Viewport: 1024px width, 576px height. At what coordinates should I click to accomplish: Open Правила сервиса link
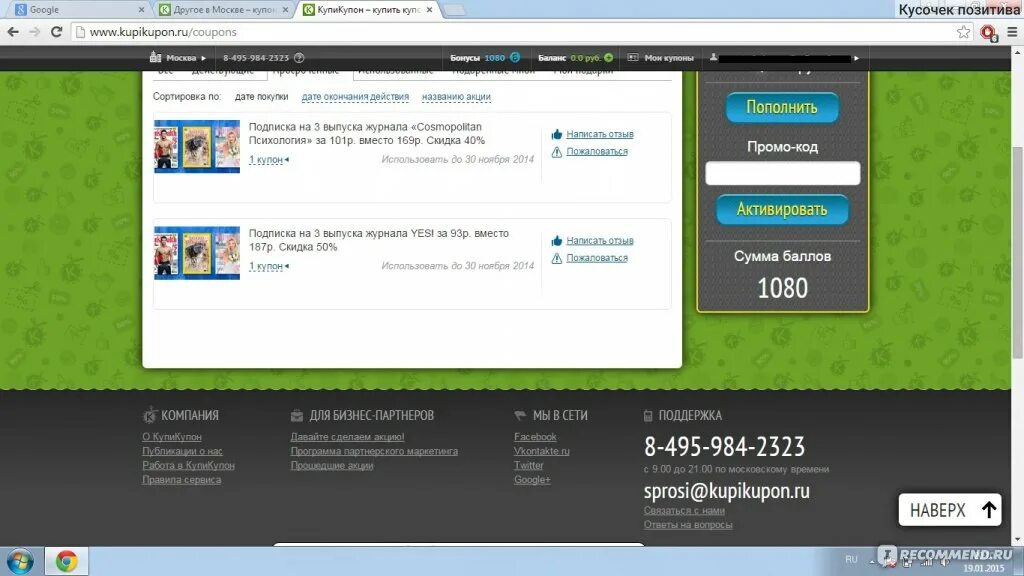(182, 479)
